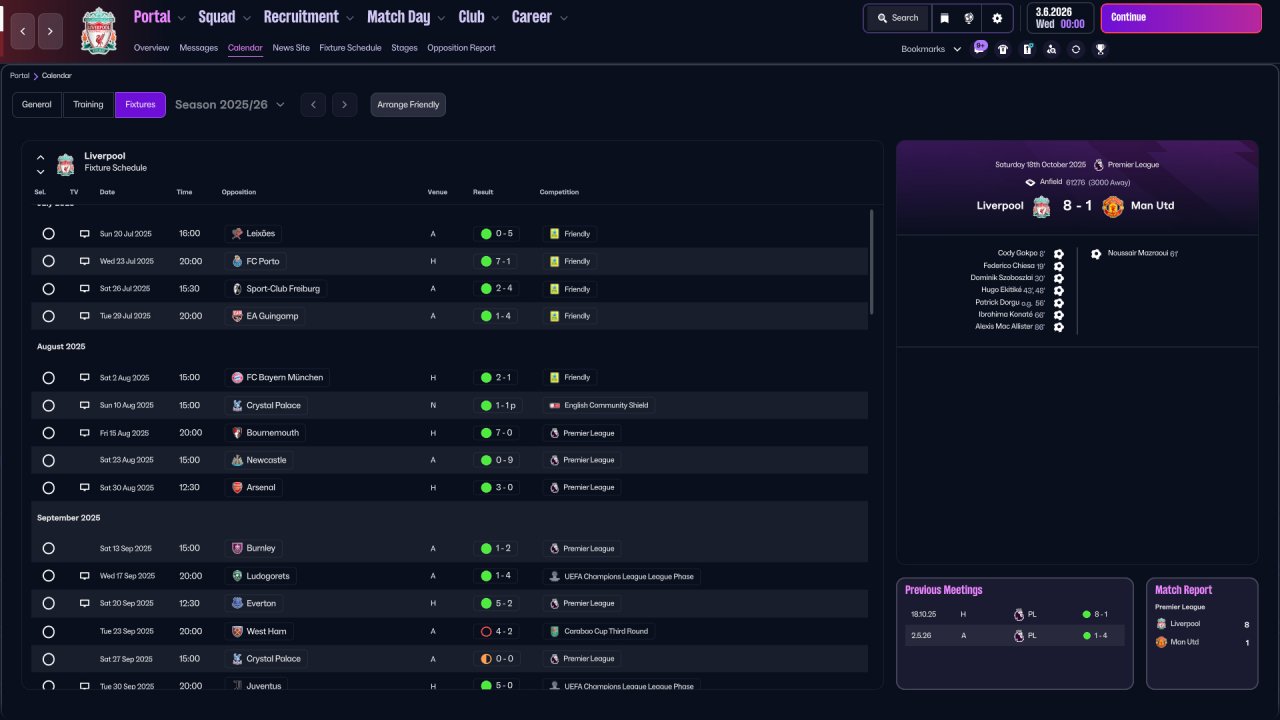Expand the Season 2025/26 dropdown
1280x720 pixels.
tap(230, 105)
